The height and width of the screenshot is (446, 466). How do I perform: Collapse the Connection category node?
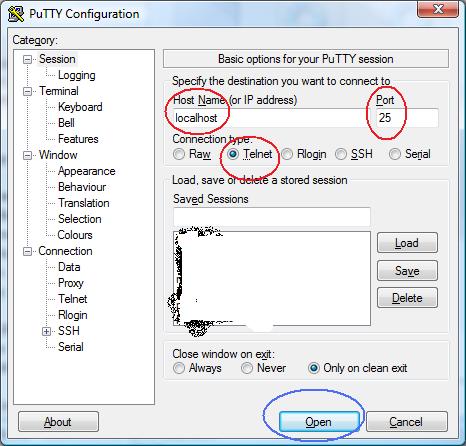pos(27,251)
